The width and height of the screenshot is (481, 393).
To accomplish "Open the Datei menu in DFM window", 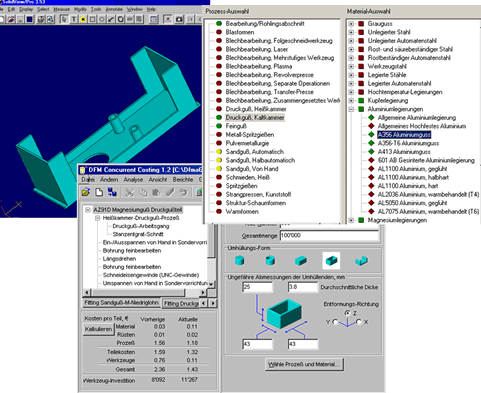I will (x=88, y=179).
